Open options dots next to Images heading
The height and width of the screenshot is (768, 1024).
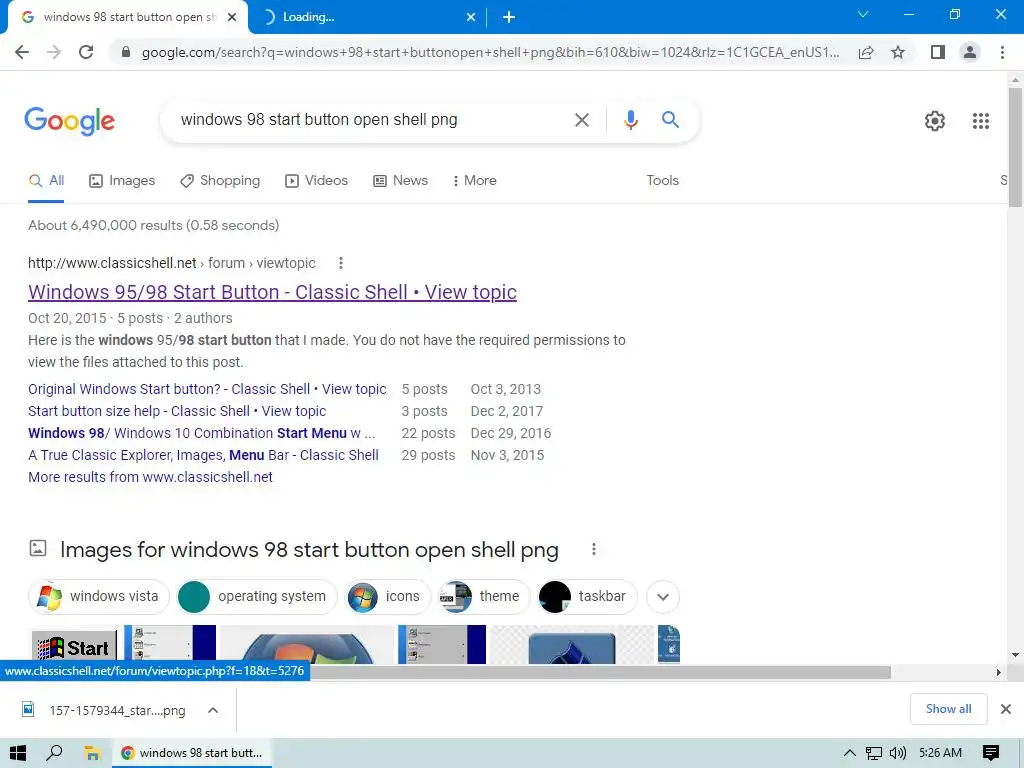594,549
